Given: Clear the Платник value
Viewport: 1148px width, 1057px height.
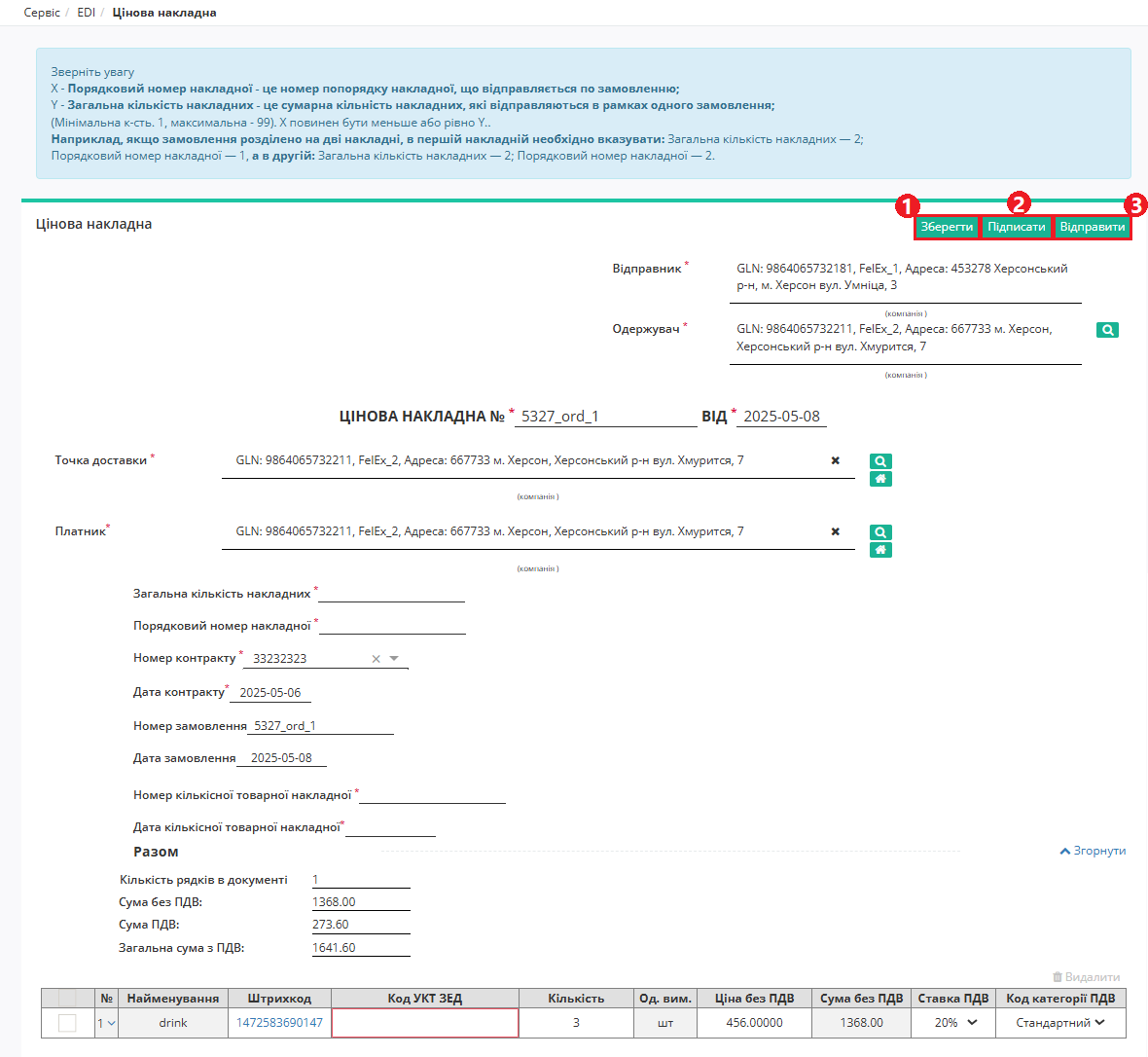Looking at the screenshot, I should (836, 531).
